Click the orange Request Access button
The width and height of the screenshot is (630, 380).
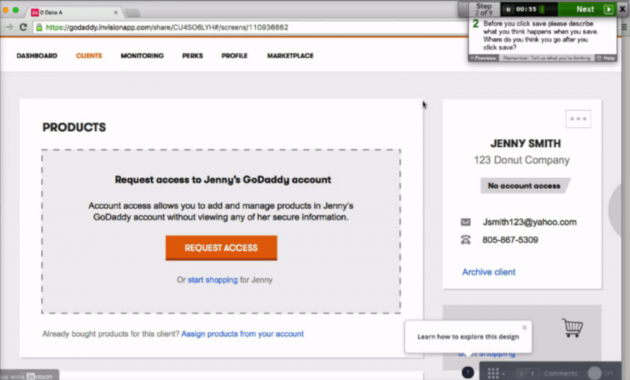point(221,248)
